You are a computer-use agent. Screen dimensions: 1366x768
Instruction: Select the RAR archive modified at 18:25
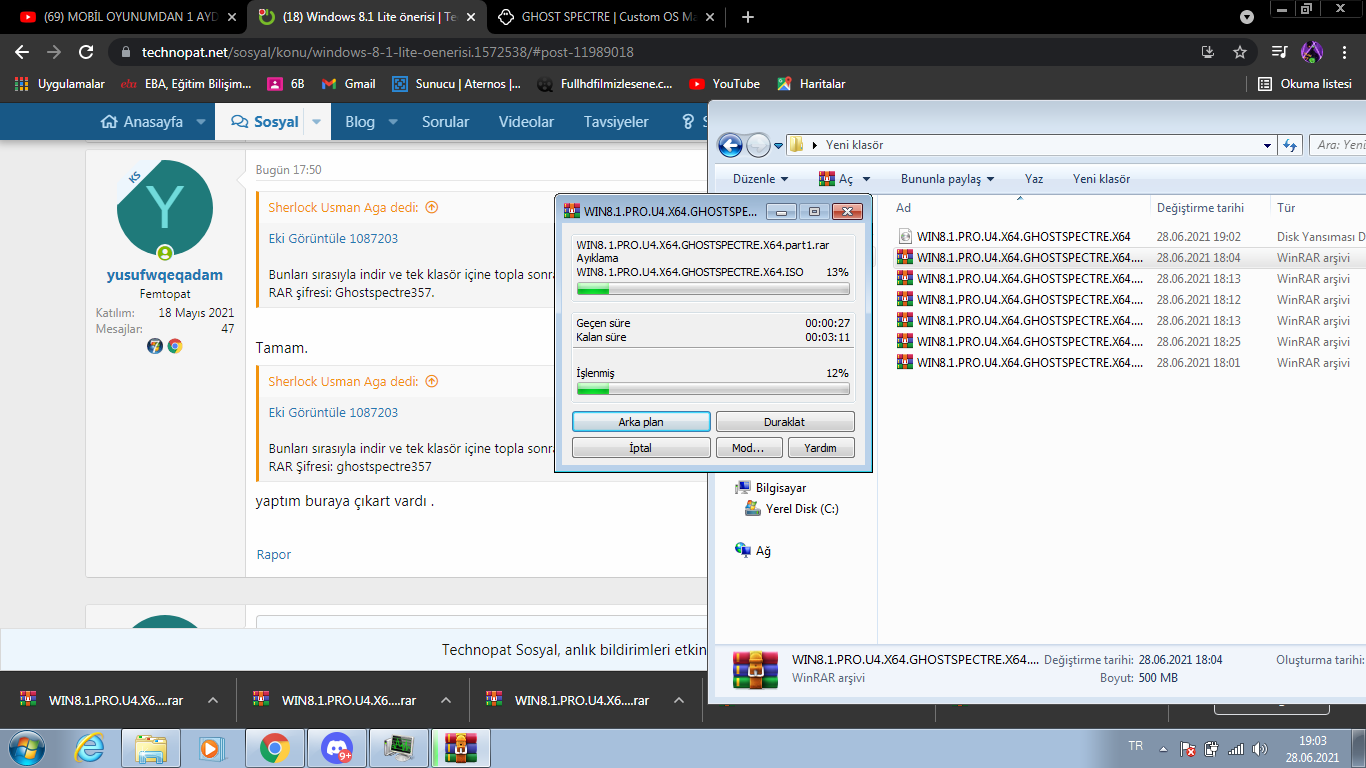pyautogui.click(x=1130, y=342)
